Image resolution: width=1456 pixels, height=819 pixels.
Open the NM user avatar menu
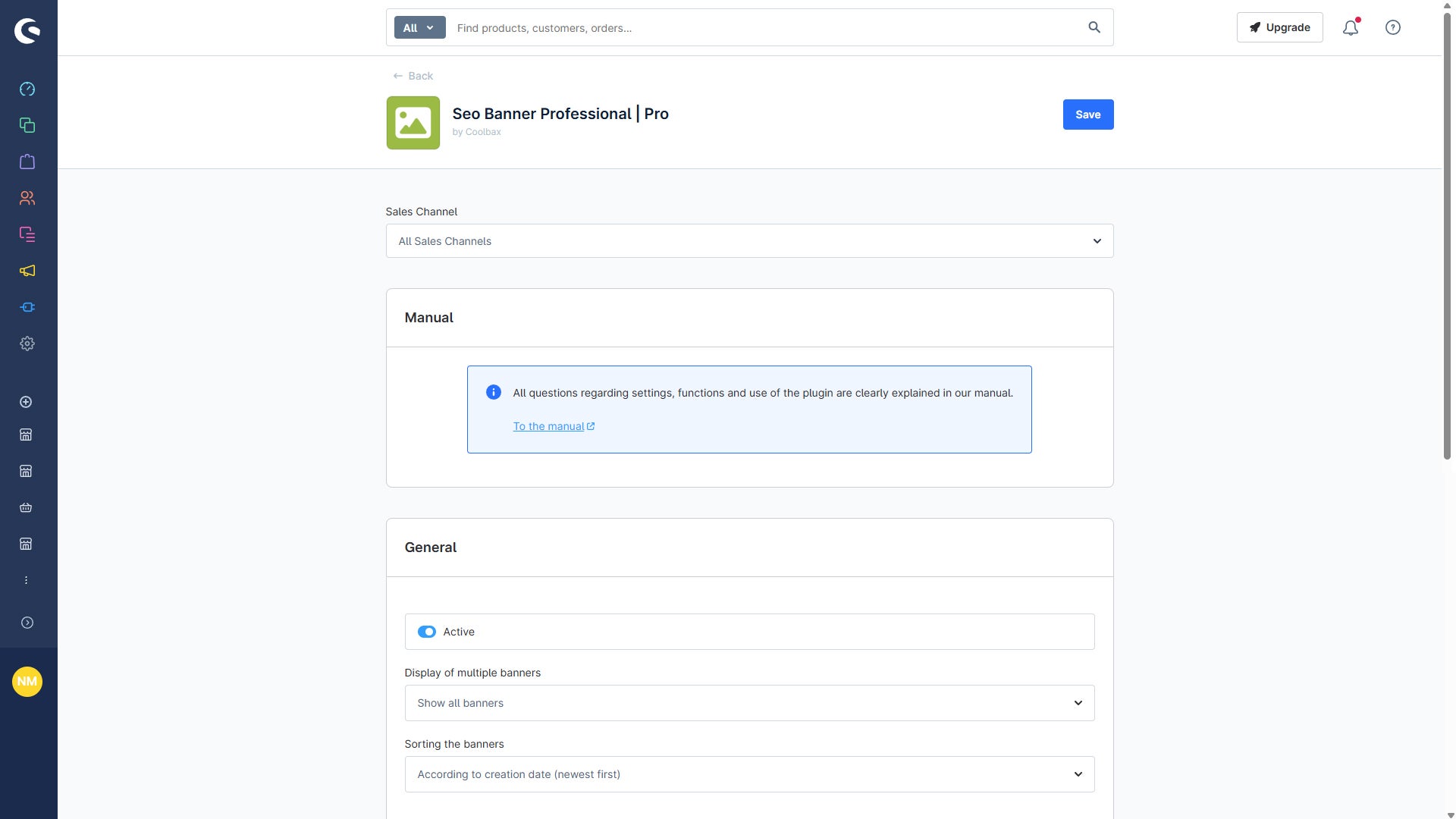point(27,681)
